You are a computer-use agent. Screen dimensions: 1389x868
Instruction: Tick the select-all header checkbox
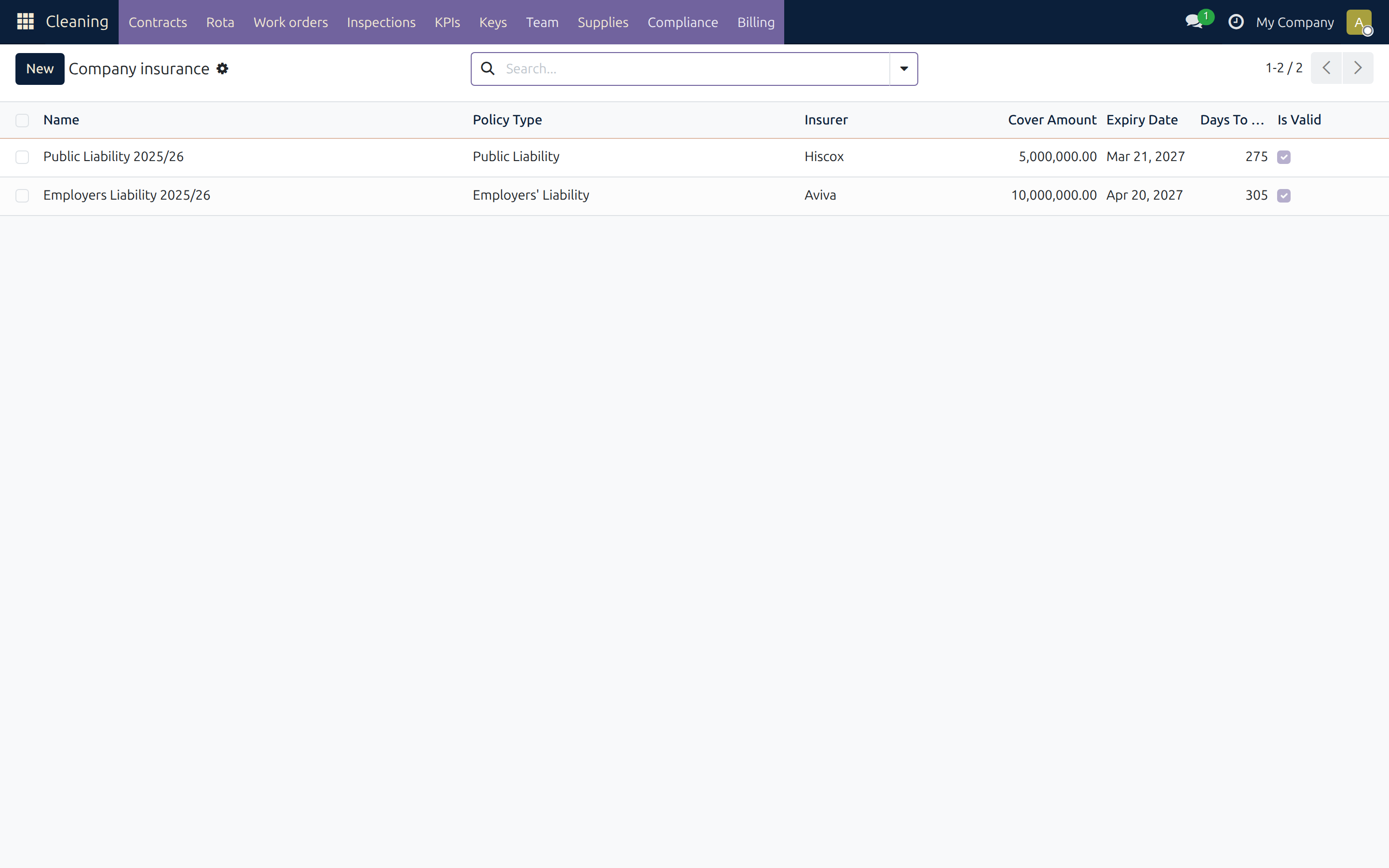pyautogui.click(x=22, y=120)
